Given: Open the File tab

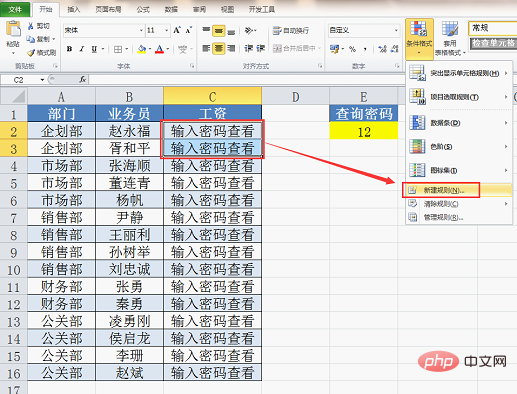Looking at the screenshot, I should 15,9.
